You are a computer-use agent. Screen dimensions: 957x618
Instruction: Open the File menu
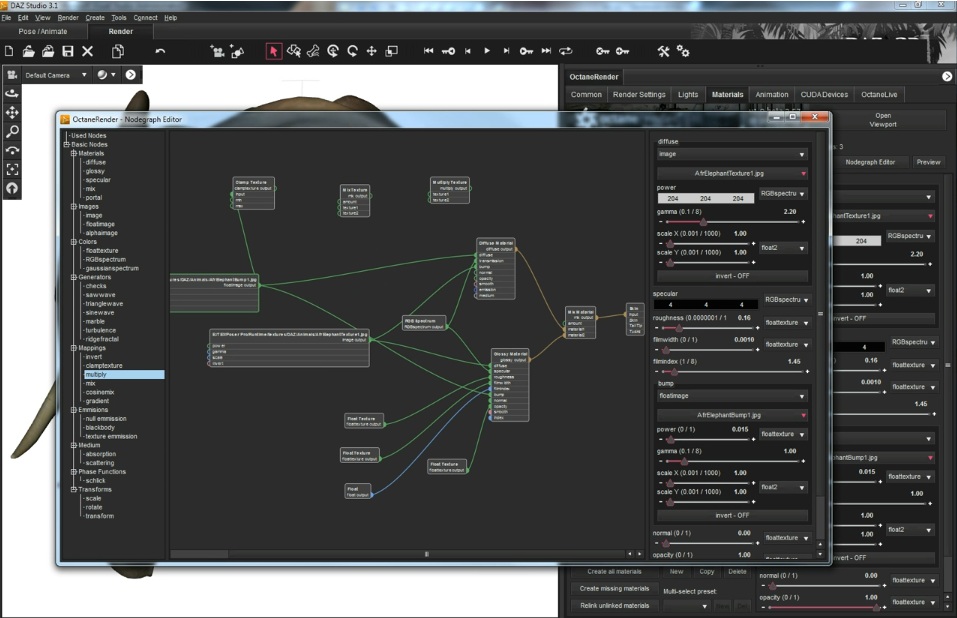pos(7,18)
